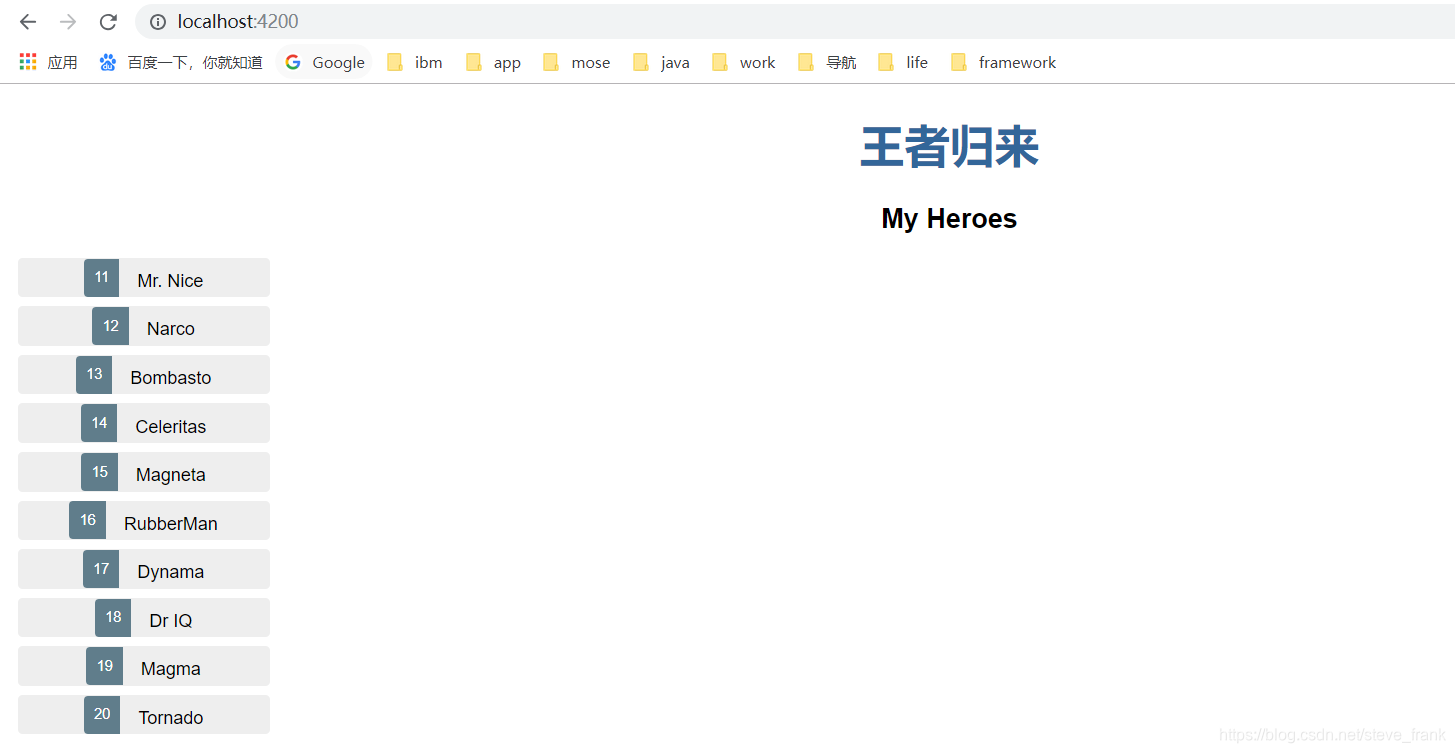Select hero Celeritas

(144, 423)
